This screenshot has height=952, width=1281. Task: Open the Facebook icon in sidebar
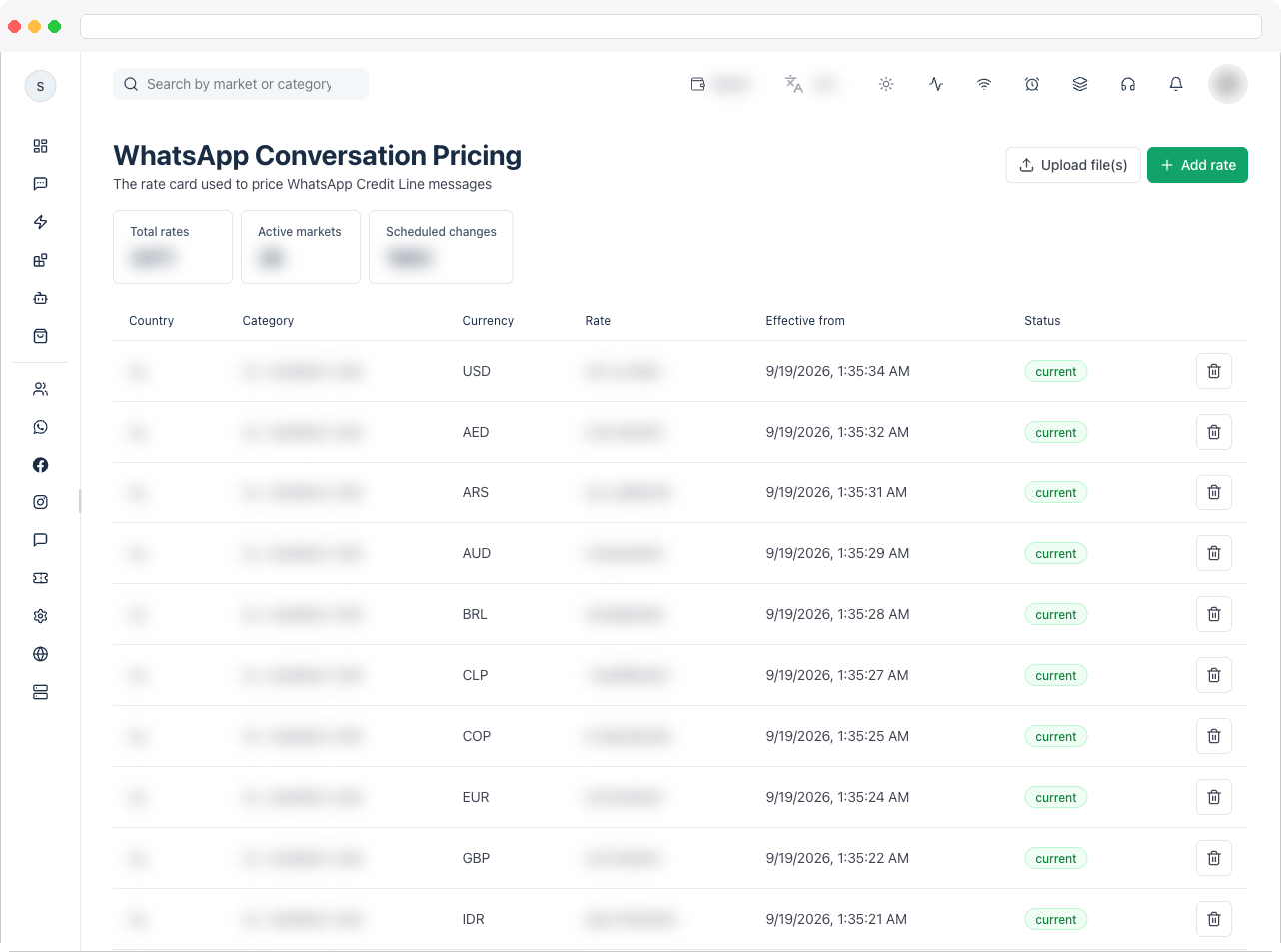[x=40, y=465]
